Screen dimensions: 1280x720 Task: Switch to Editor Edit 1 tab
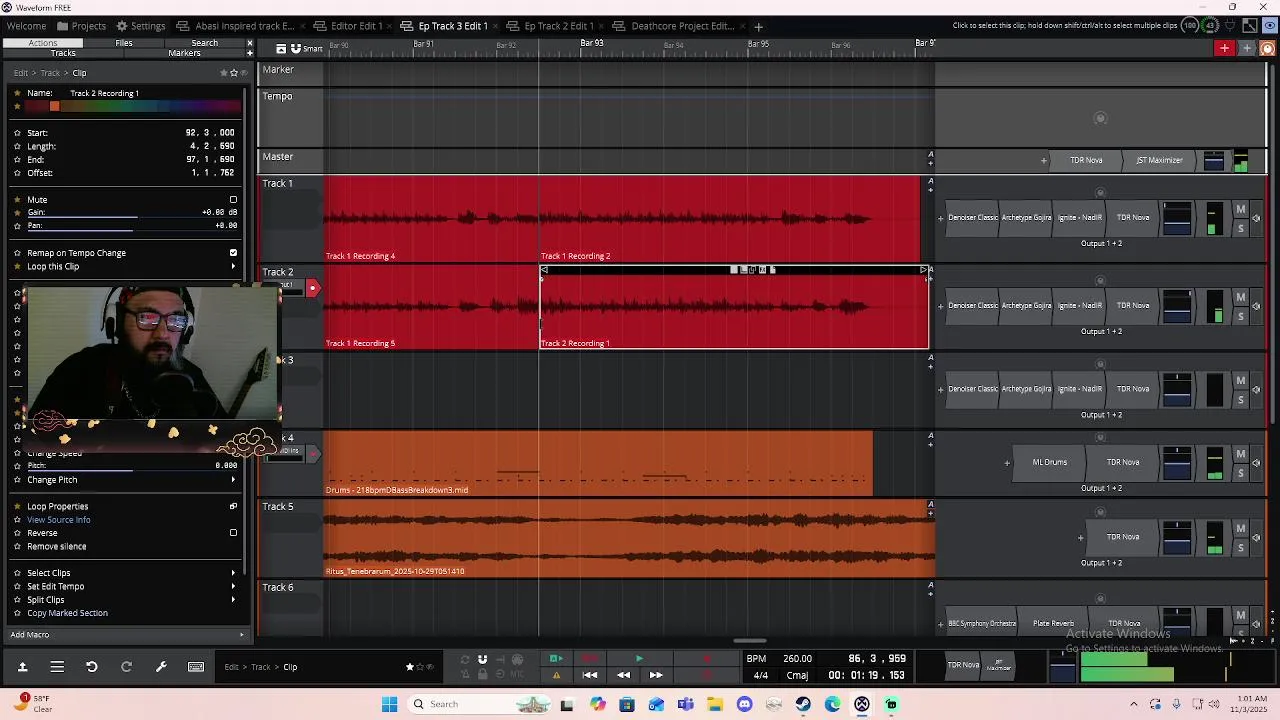click(x=348, y=26)
